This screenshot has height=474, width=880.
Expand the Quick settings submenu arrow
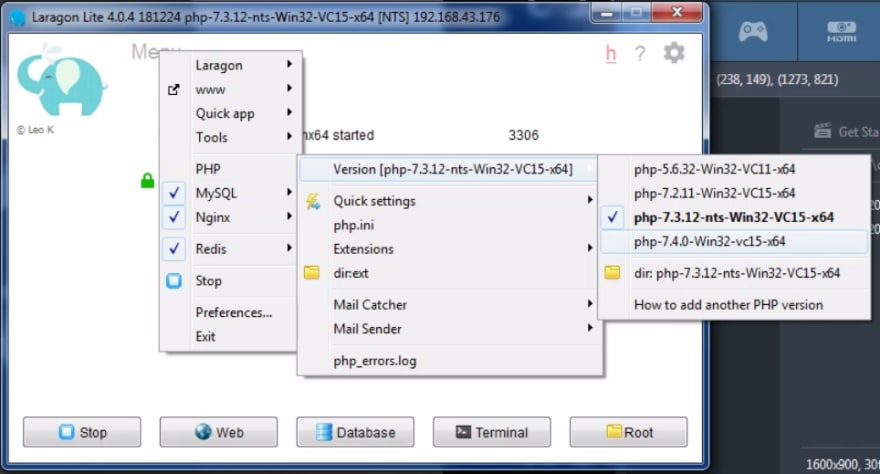[590, 200]
